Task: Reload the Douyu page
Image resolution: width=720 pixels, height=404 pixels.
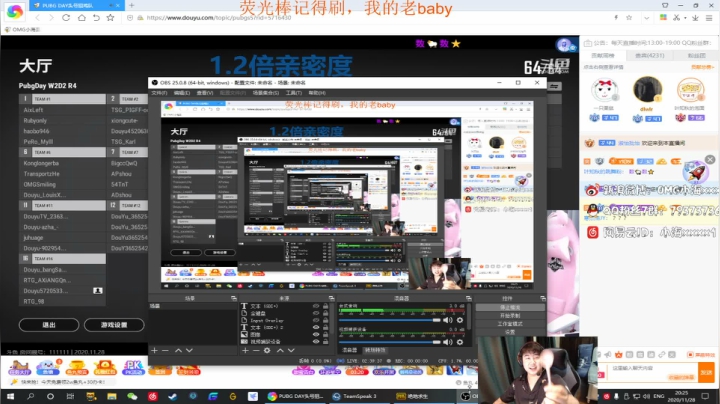Action: tap(66, 17)
